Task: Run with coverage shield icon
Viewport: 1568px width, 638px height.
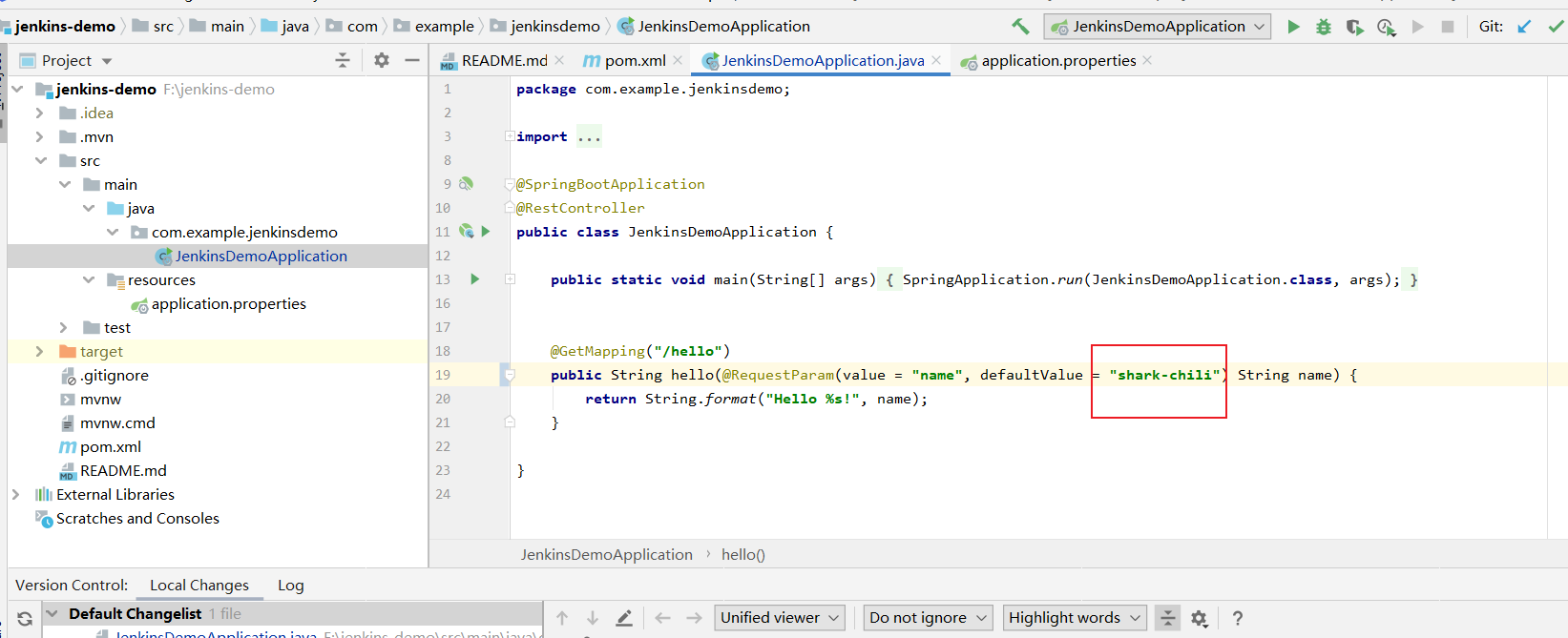Action: (1354, 27)
